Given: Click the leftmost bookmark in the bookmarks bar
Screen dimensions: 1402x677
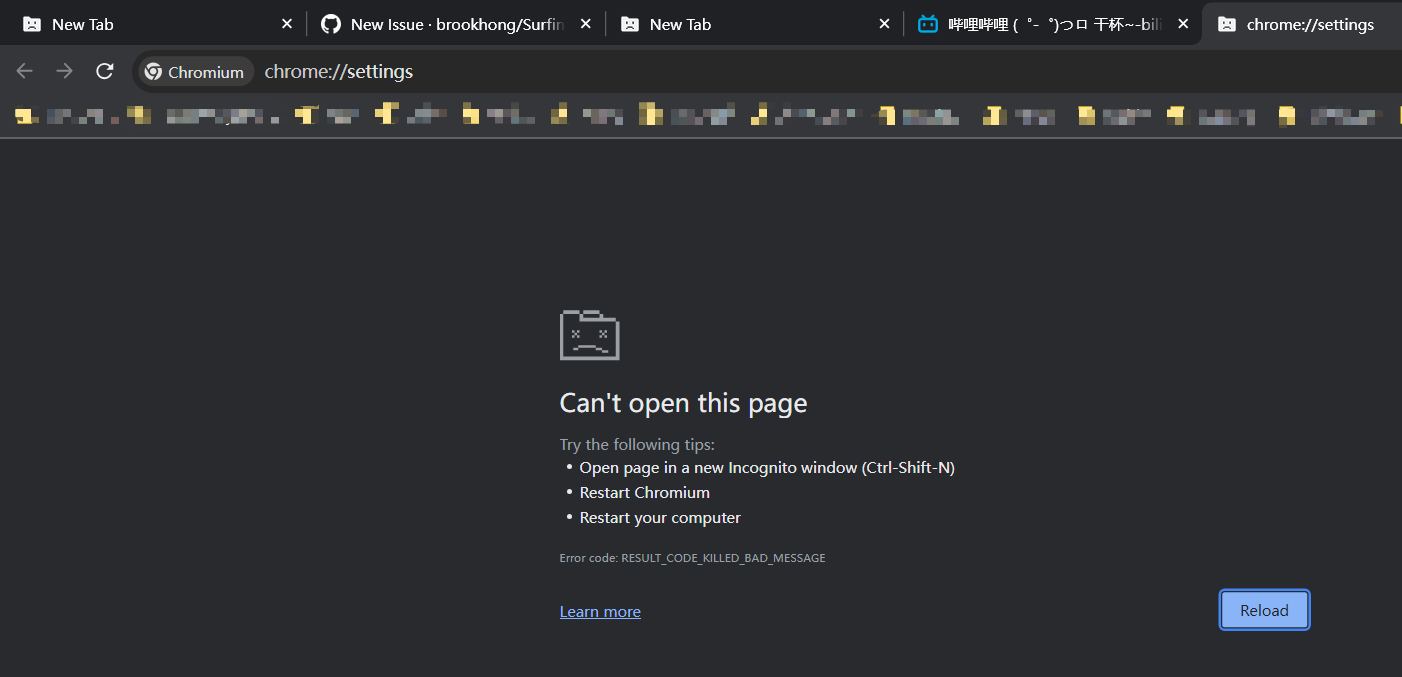Looking at the screenshot, I should point(26,114).
